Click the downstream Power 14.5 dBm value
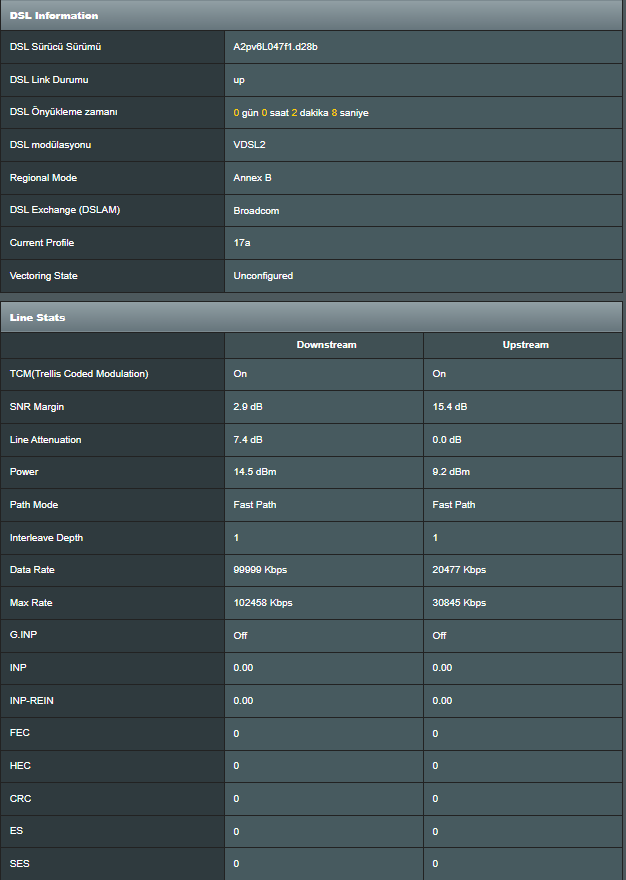This screenshot has height=880, width=626. point(254,471)
